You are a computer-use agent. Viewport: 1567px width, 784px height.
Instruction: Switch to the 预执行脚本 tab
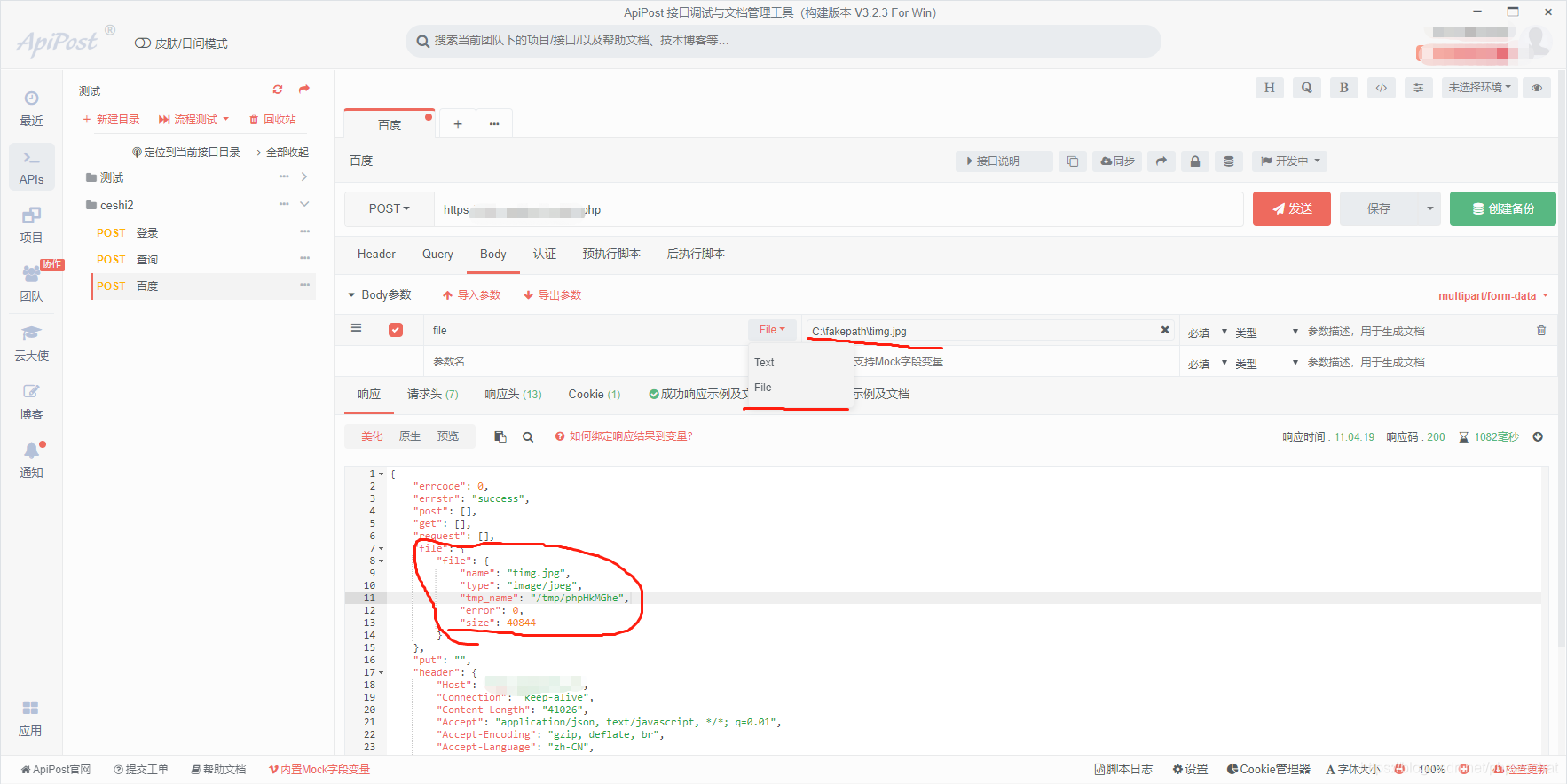pyautogui.click(x=611, y=255)
